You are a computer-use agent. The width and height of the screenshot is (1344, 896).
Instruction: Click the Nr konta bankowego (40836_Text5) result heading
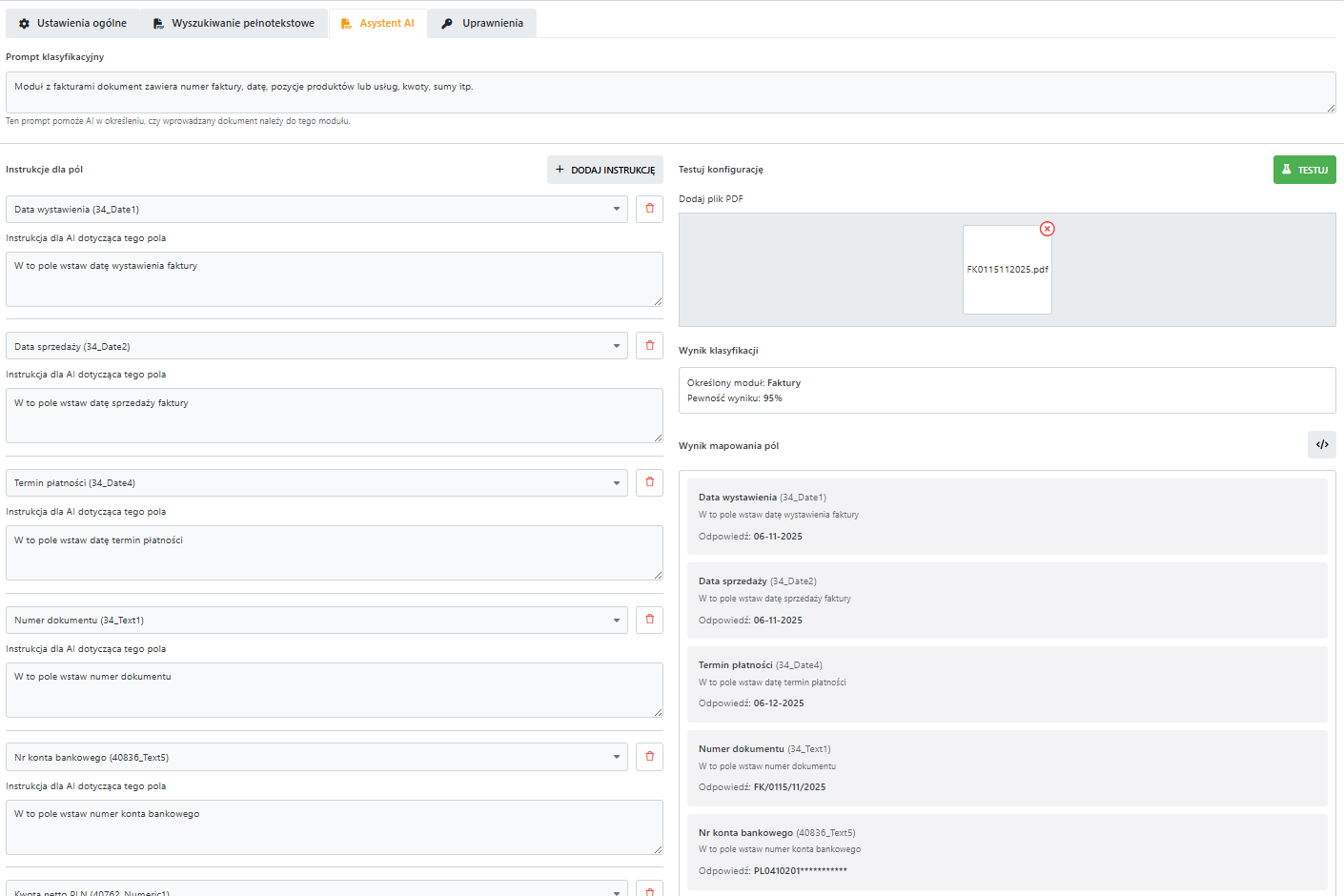(x=777, y=833)
